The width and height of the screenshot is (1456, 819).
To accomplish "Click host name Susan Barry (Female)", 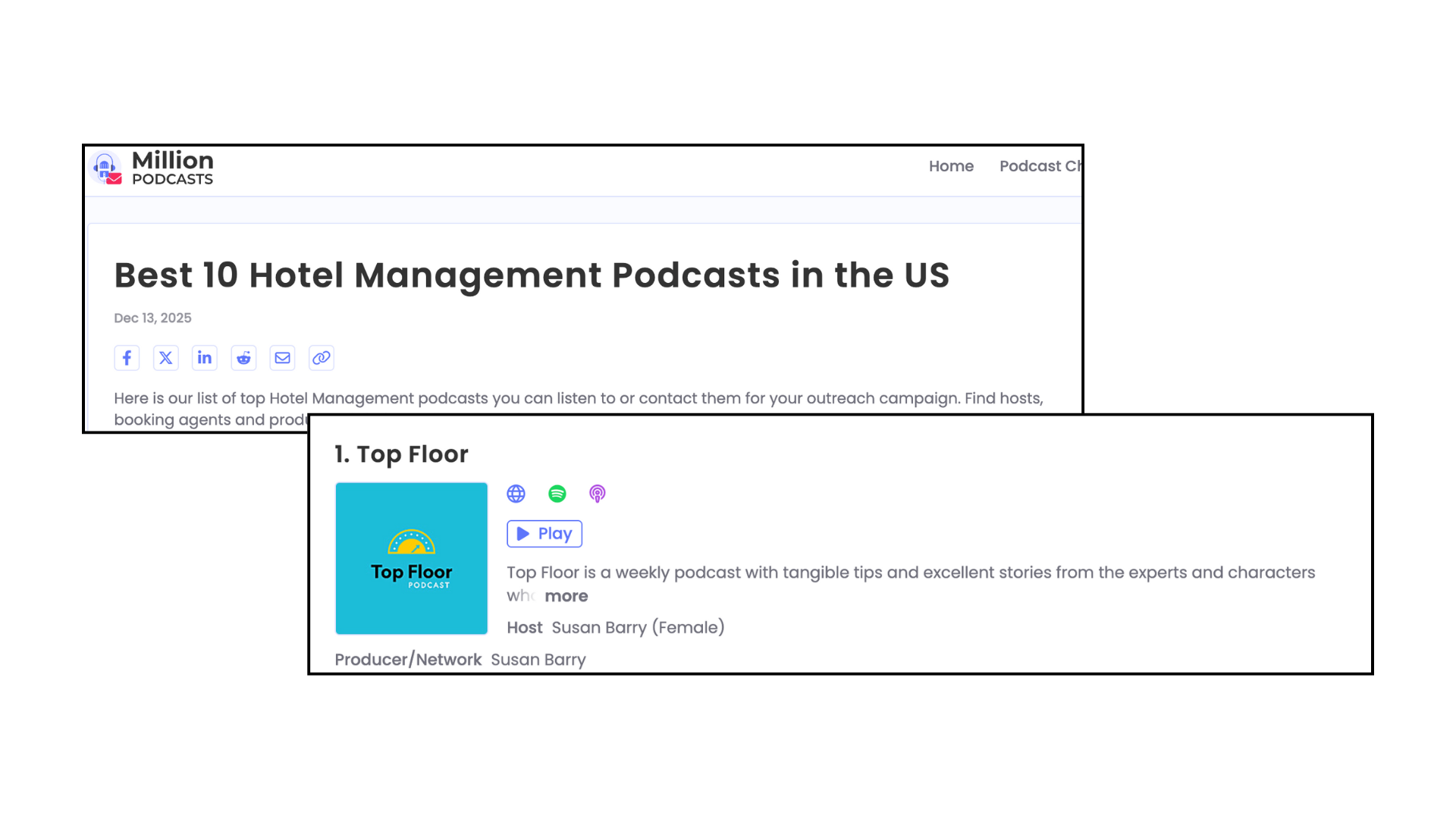I will (x=638, y=627).
